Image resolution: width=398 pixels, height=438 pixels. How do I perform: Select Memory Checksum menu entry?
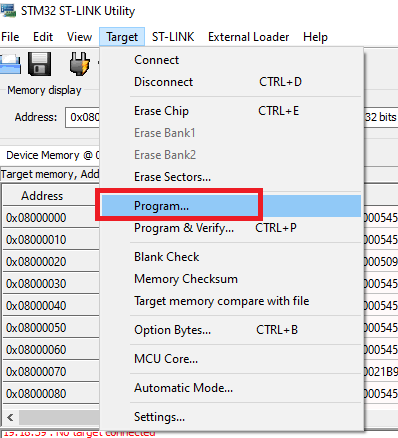[231, 279]
